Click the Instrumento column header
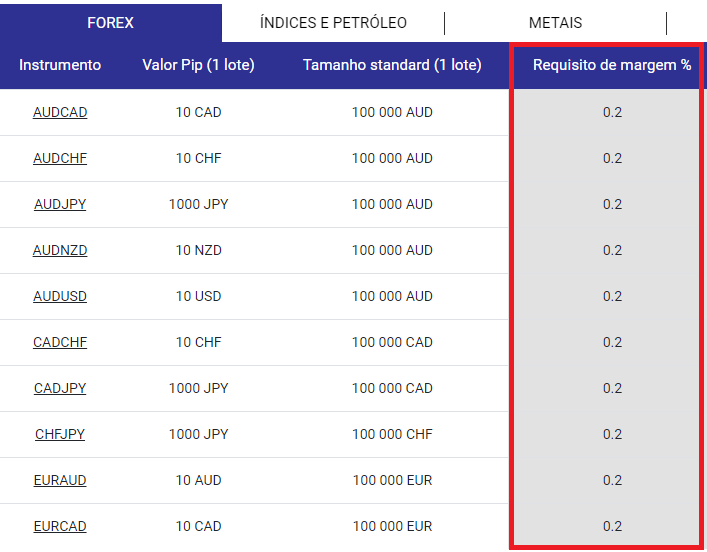 [x=60, y=65]
